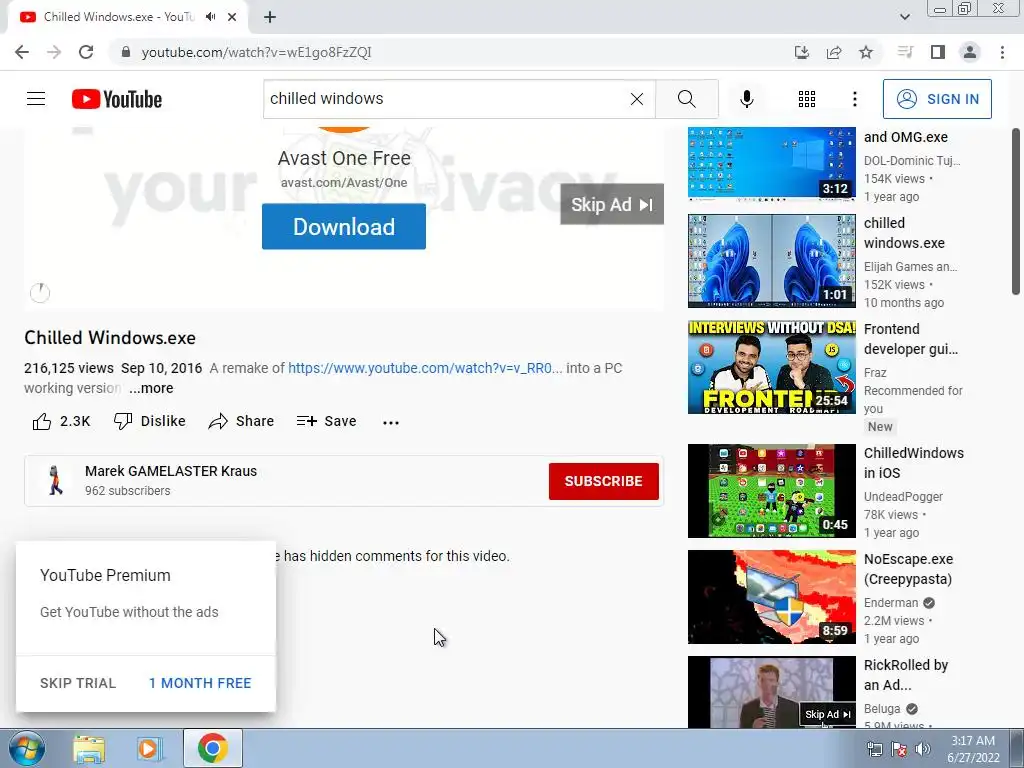
Task: Bookmark this page with star icon
Action: click(866, 52)
